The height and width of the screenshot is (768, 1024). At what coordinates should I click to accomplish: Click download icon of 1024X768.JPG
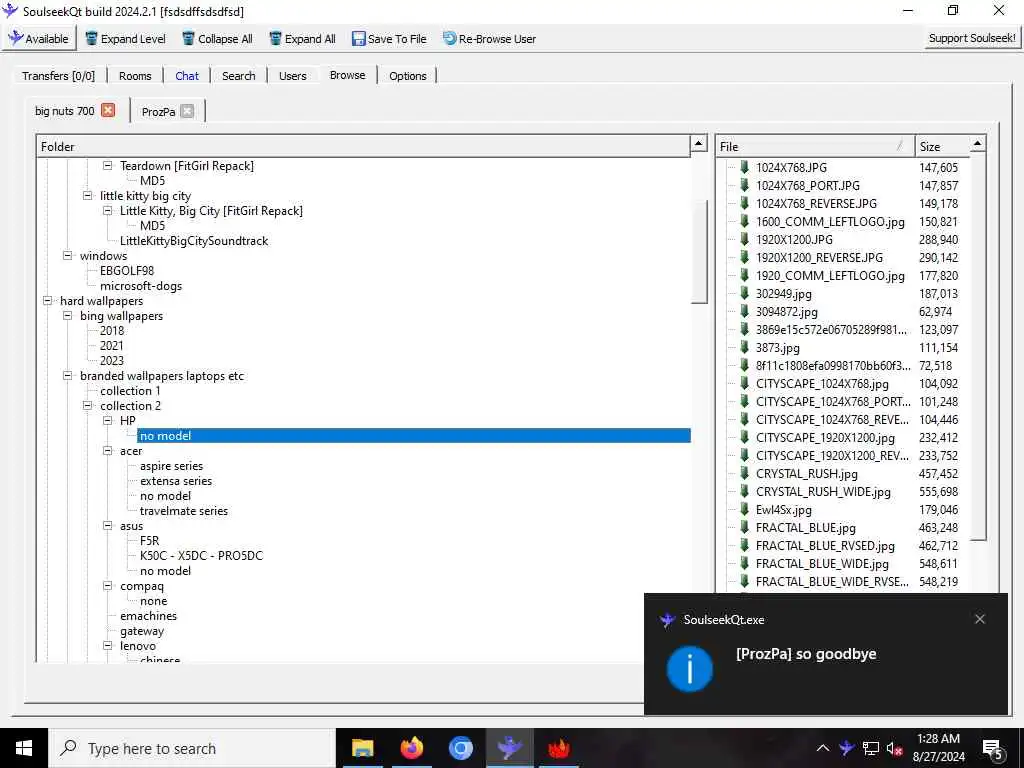pos(744,168)
